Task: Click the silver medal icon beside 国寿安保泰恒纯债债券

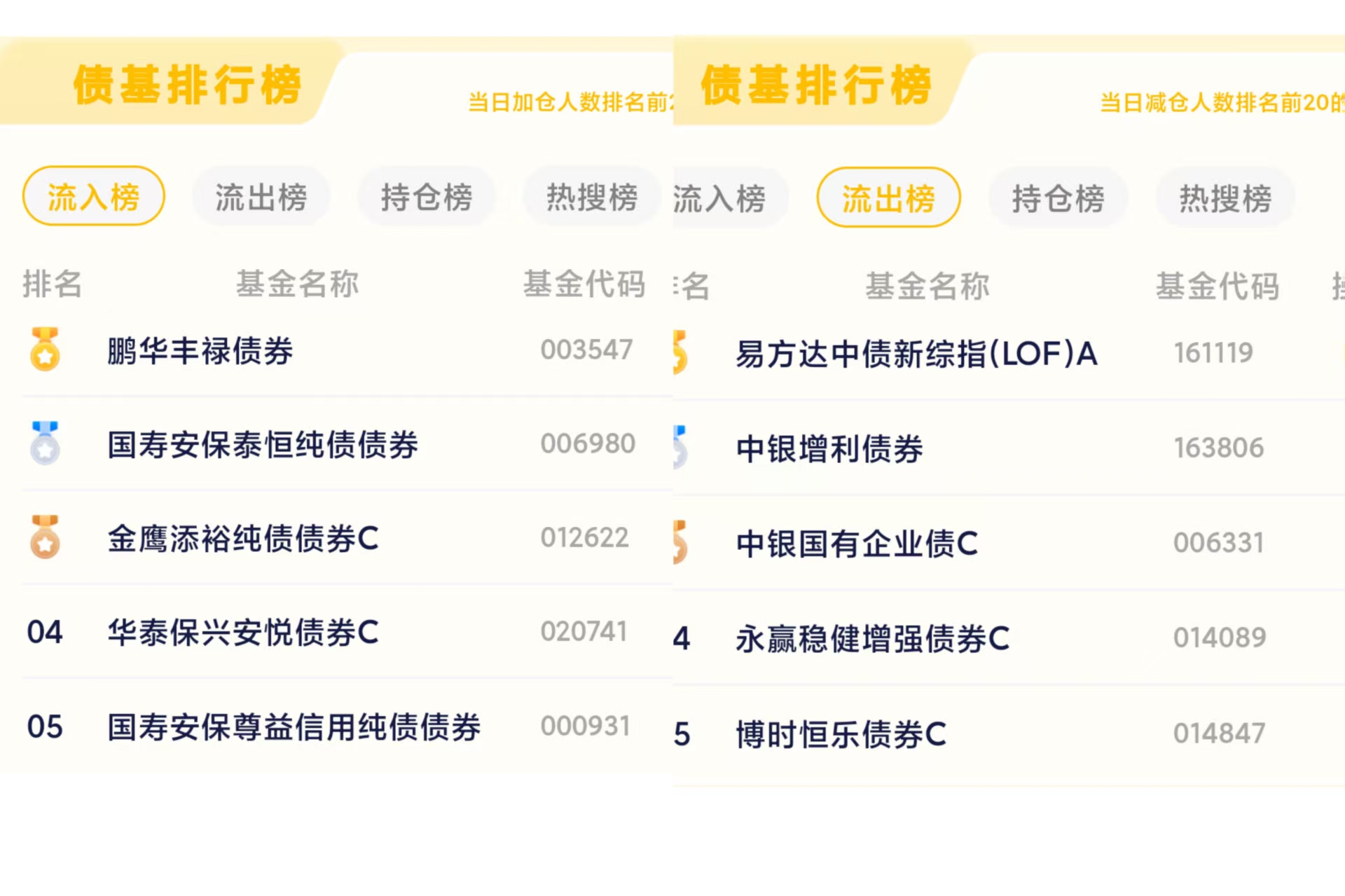Action: [45, 443]
